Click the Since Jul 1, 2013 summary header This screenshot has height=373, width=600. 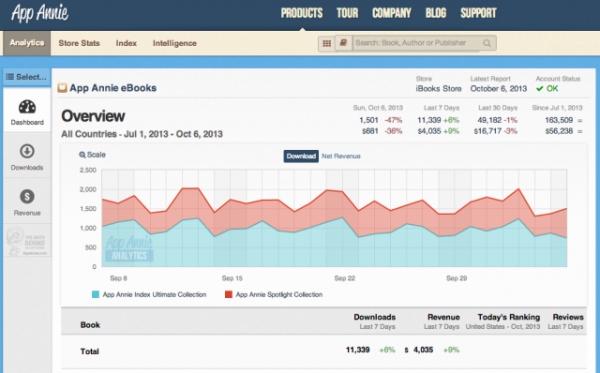click(557, 108)
